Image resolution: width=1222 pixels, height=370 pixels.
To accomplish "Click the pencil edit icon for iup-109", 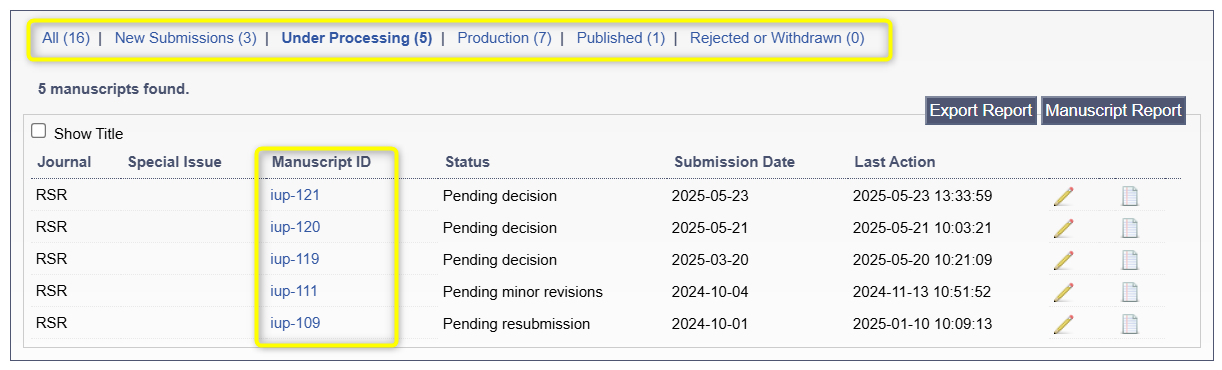I will click(x=1064, y=325).
